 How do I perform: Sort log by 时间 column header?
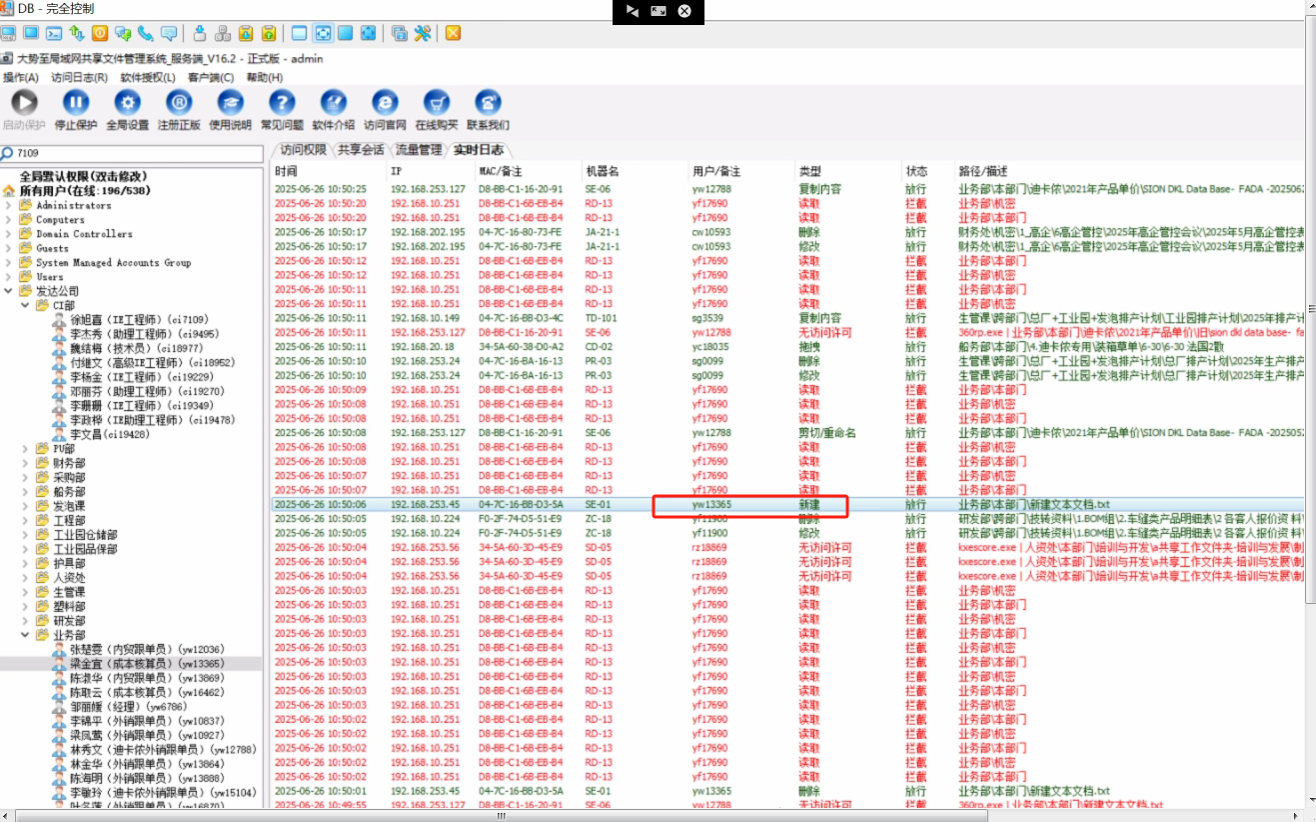pyautogui.click(x=286, y=171)
